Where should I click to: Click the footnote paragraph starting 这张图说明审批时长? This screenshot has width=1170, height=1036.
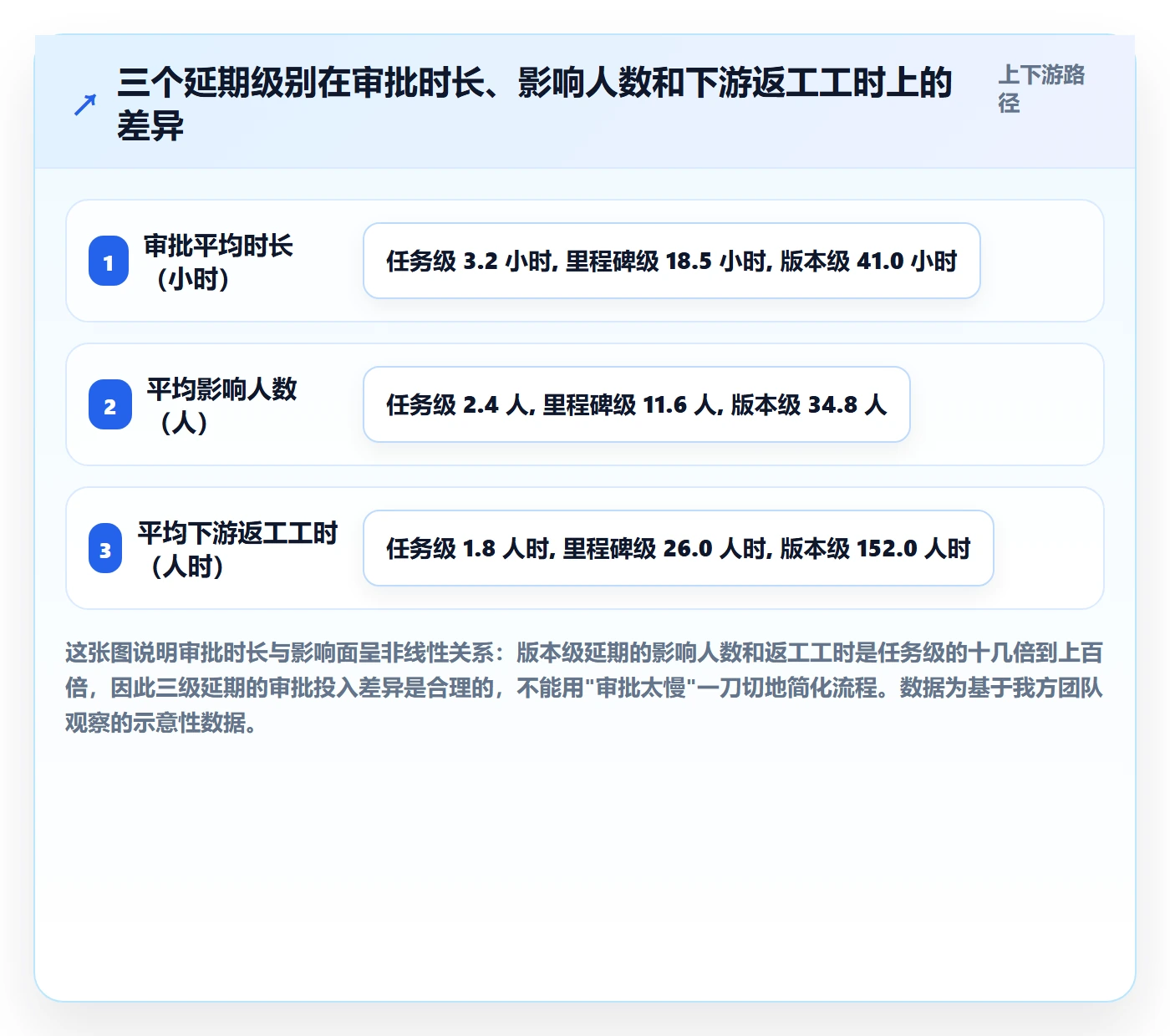pos(585,687)
